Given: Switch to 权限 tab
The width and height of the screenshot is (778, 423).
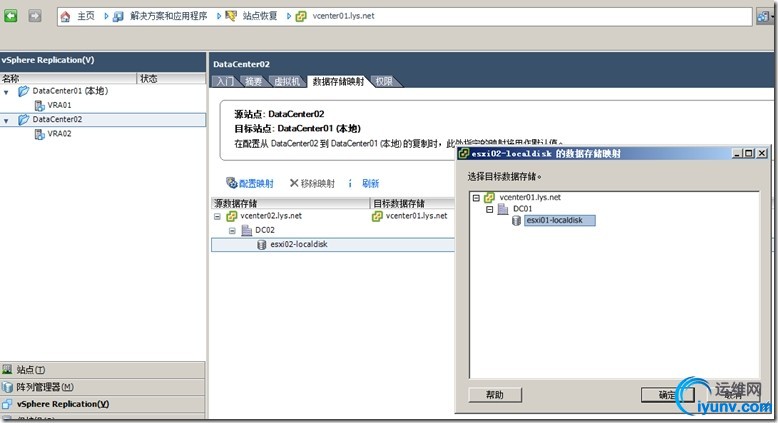Looking at the screenshot, I should [384, 81].
